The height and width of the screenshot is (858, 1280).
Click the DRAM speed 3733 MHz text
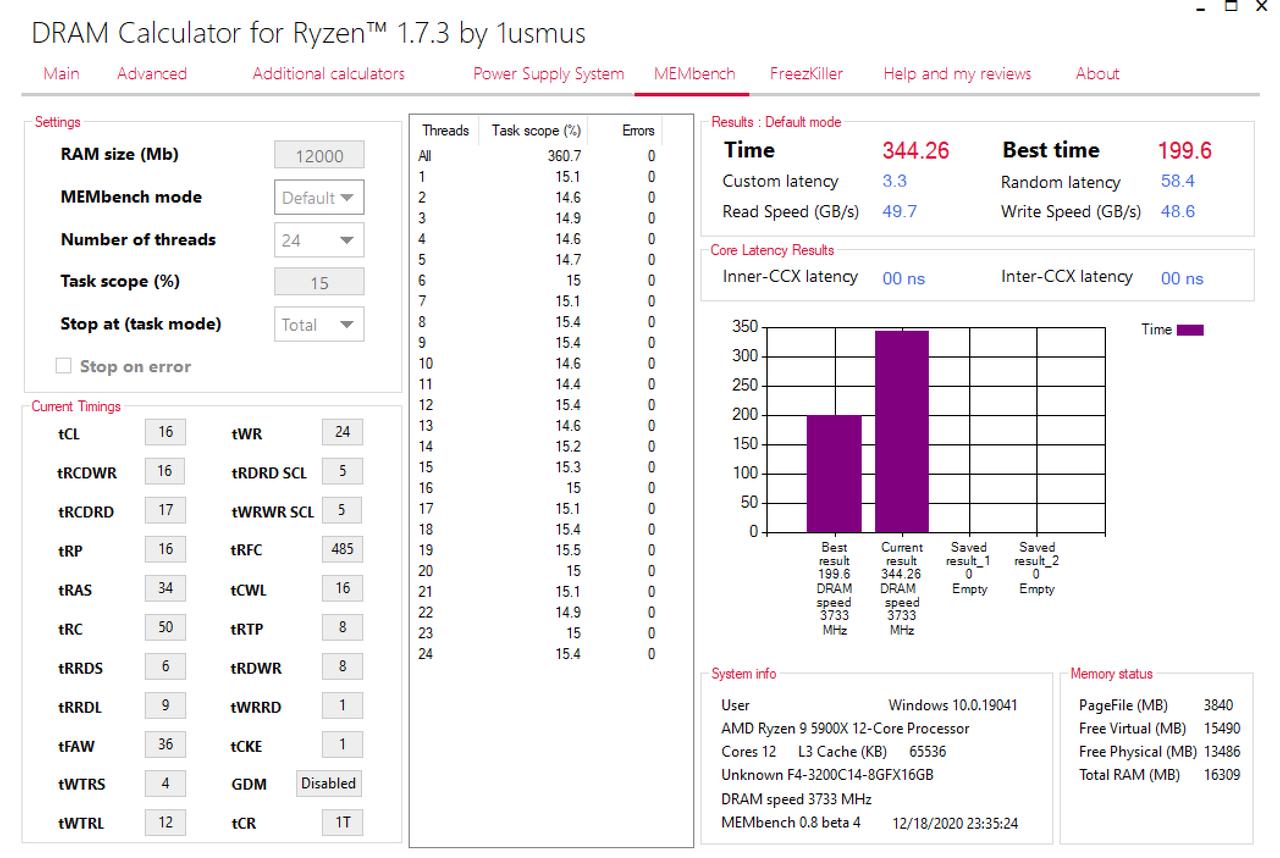[796, 799]
